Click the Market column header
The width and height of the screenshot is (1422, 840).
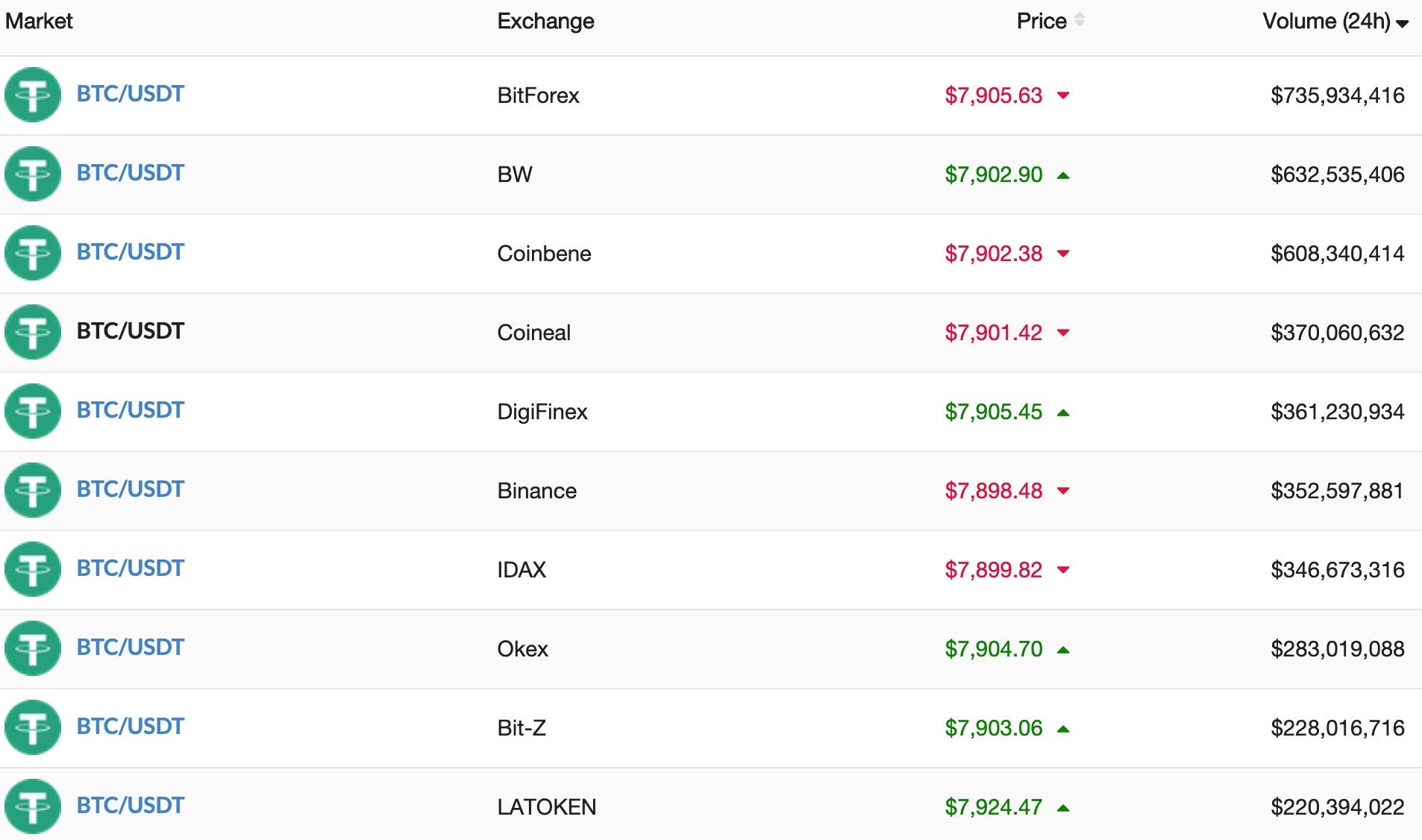(39, 21)
